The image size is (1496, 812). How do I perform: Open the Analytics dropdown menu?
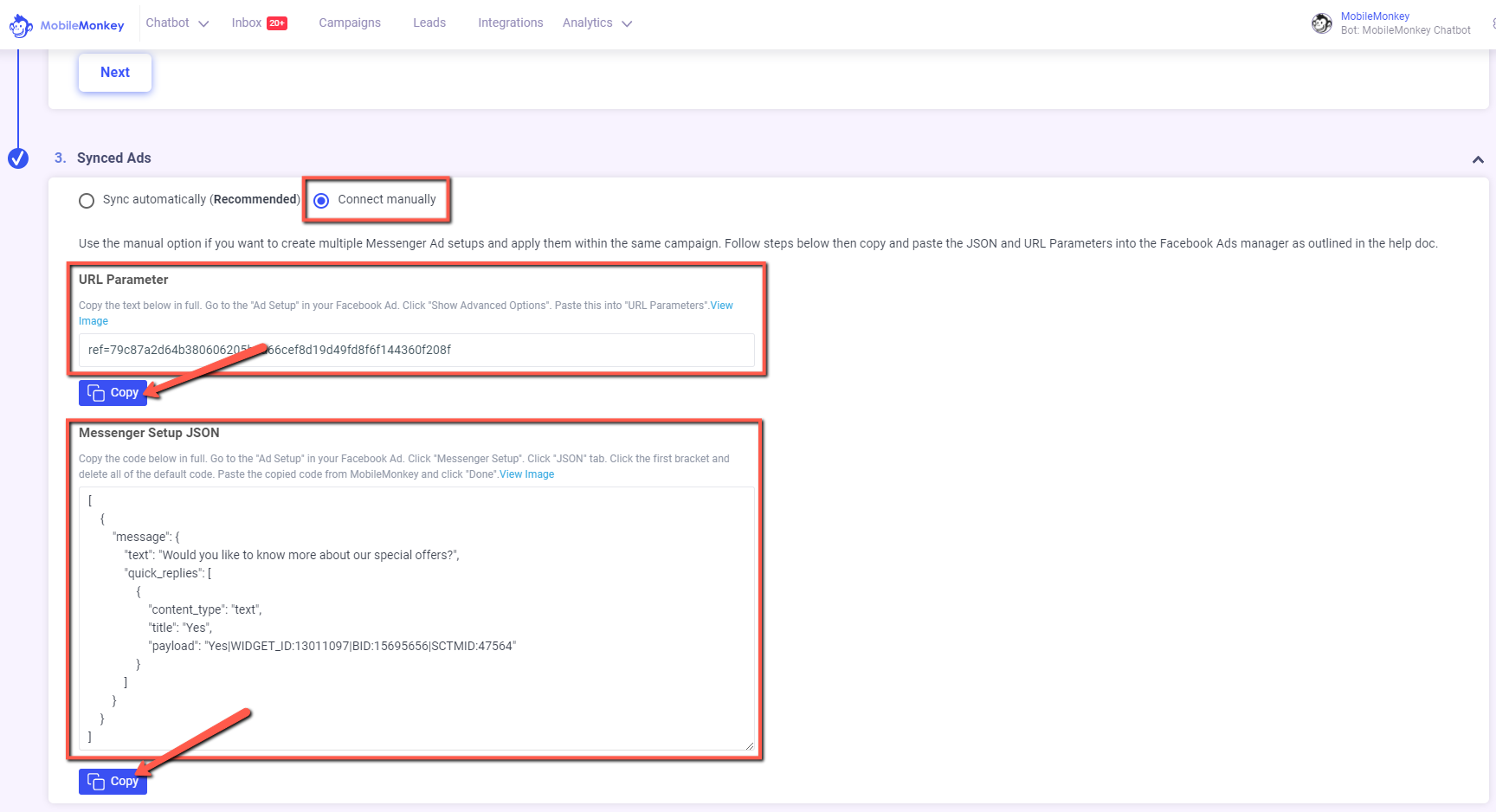click(596, 23)
